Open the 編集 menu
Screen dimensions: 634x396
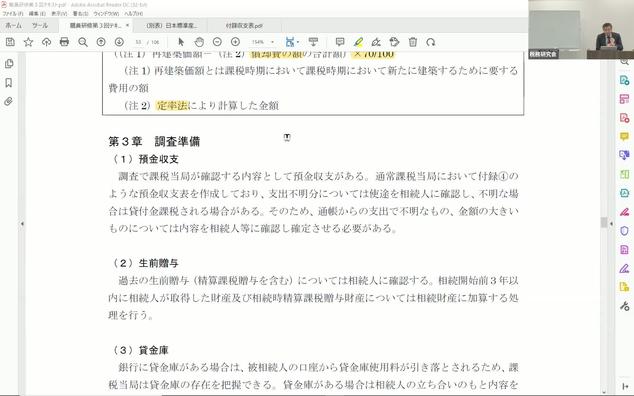click(37, 14)
